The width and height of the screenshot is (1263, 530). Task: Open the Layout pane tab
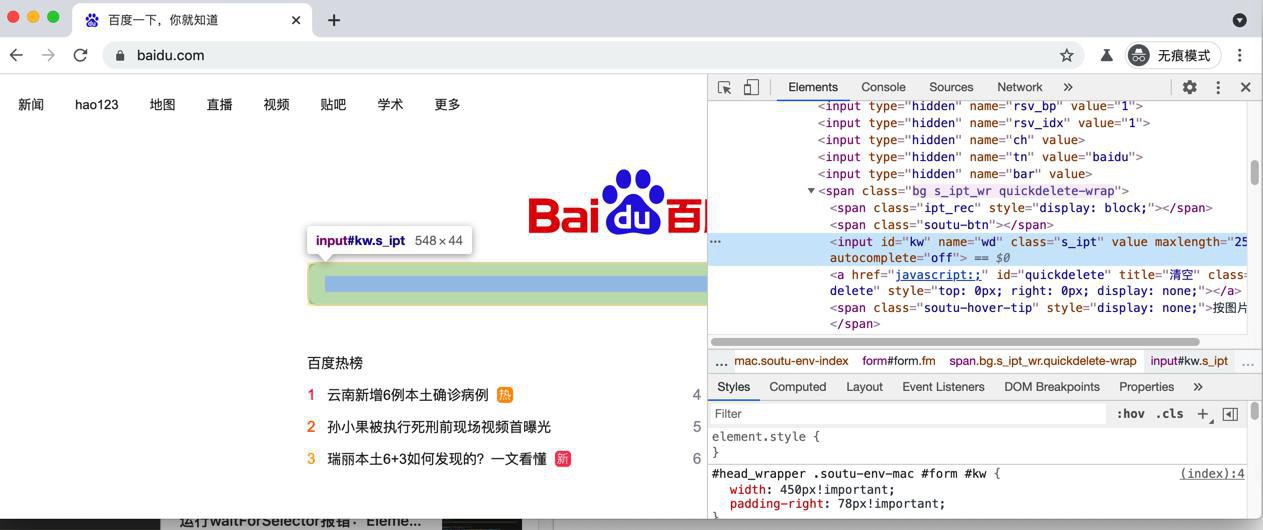point(864,387)
